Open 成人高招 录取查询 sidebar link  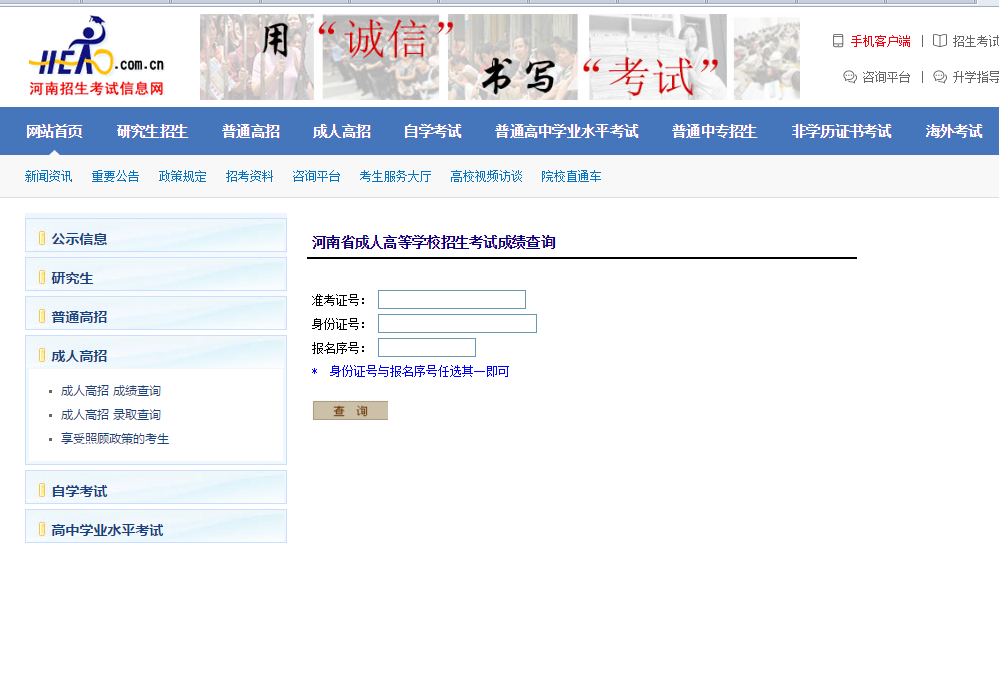pos(110,415)
